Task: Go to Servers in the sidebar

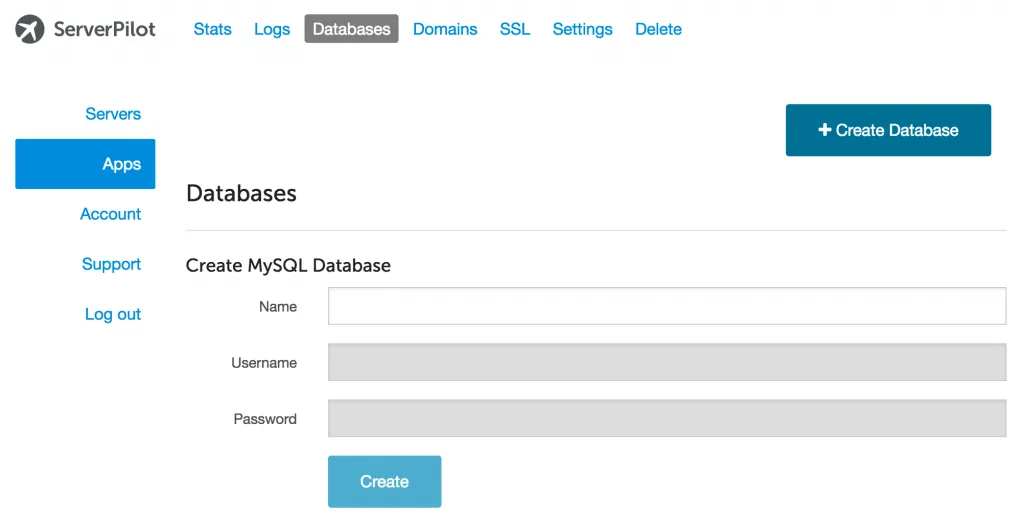Action: (113, 114)
